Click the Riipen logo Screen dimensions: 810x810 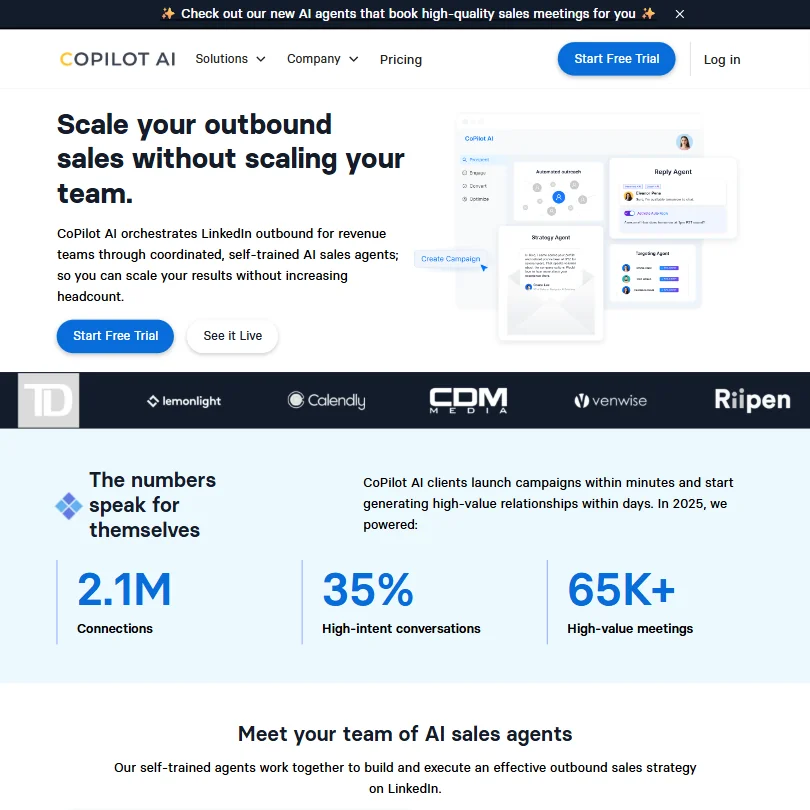click(x=752, y=400)
